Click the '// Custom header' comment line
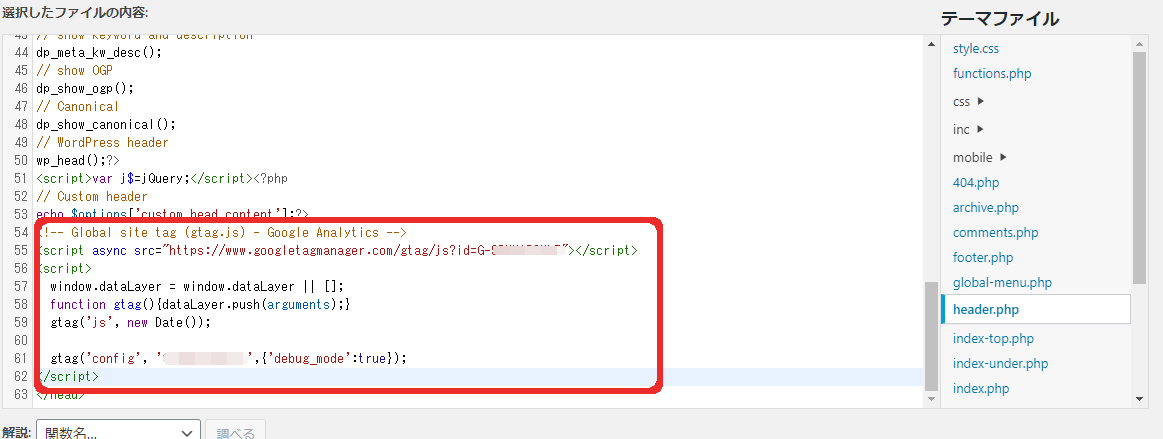 coord(92,196)
